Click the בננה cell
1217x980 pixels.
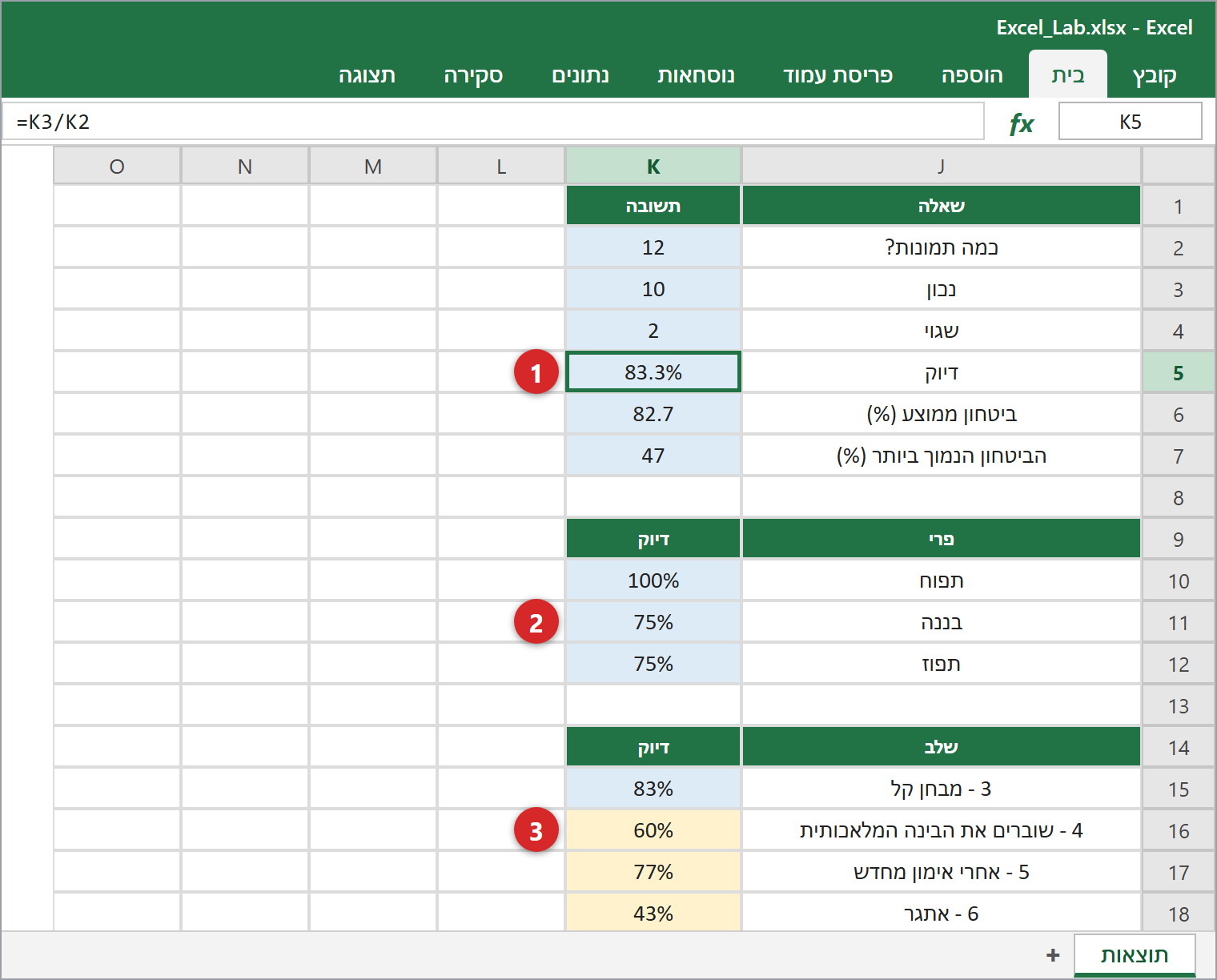tap(942, 622)
